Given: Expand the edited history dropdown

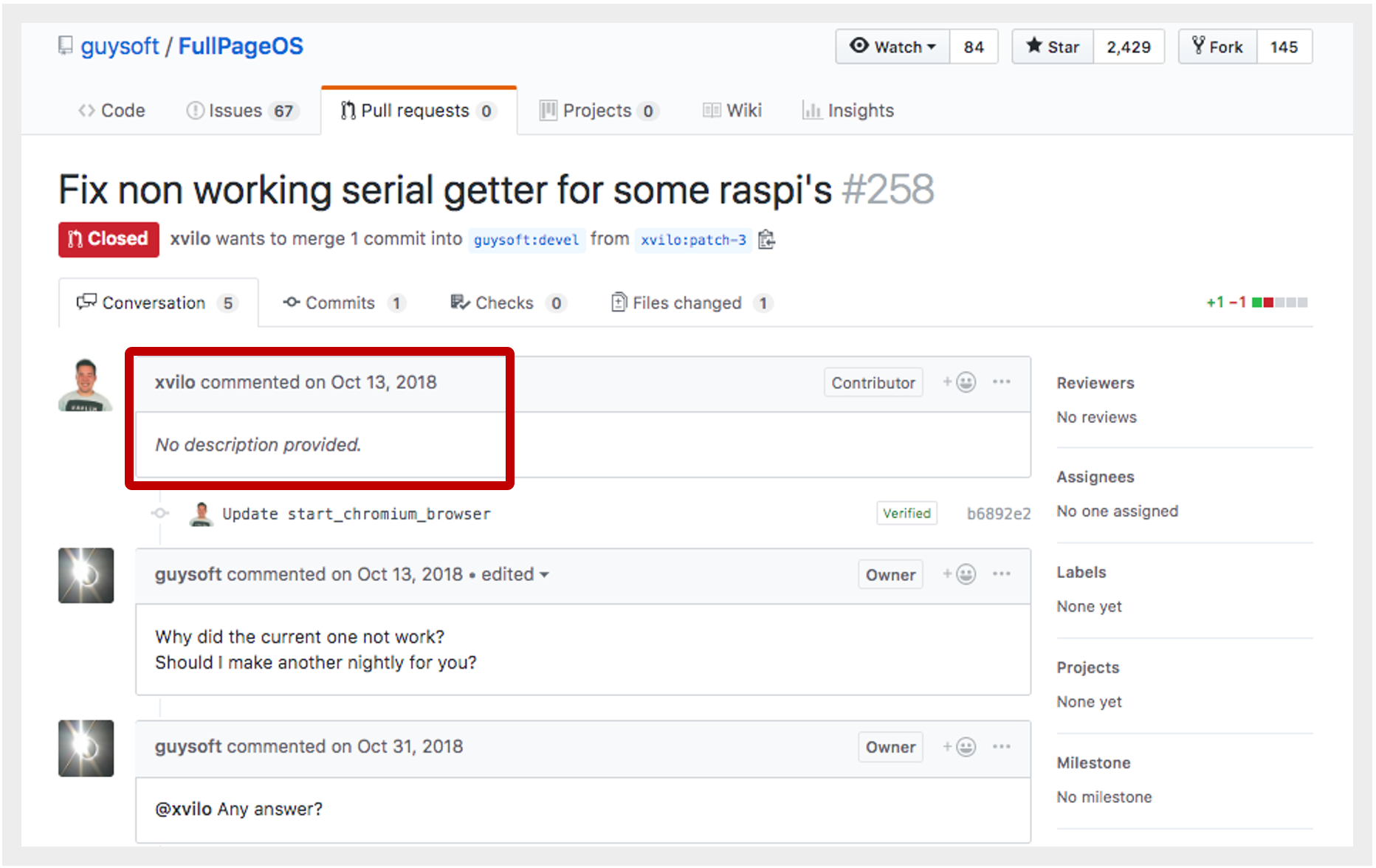Looking at the screenshot, I should click(515, 574).
